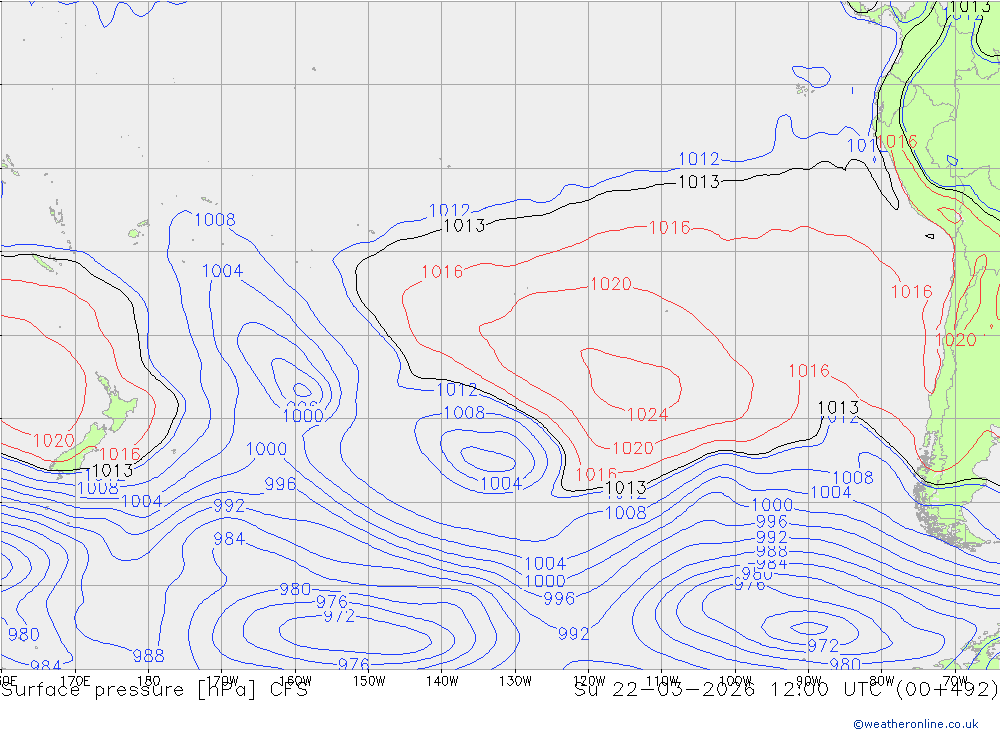
Task: Select the 100W longitude axis label
Action: coord(735,681)
